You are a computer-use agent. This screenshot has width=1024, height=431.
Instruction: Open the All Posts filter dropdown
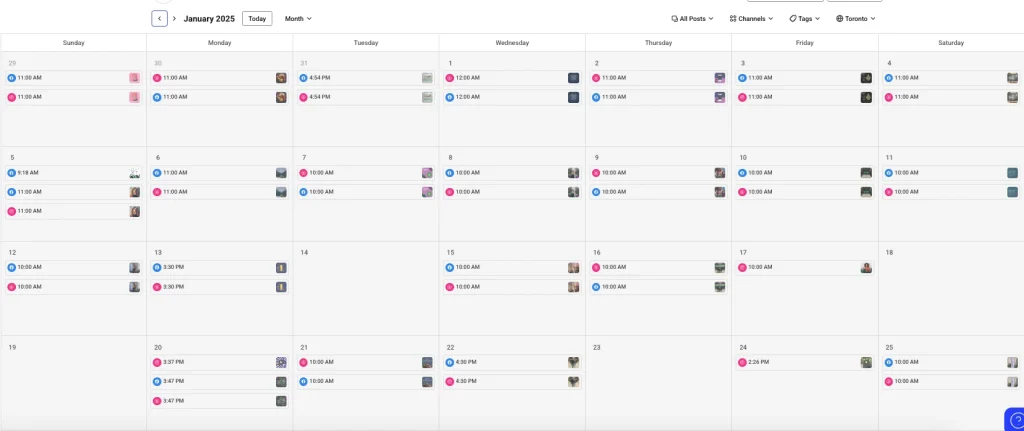pyautogui.click(x=692, y=18)
